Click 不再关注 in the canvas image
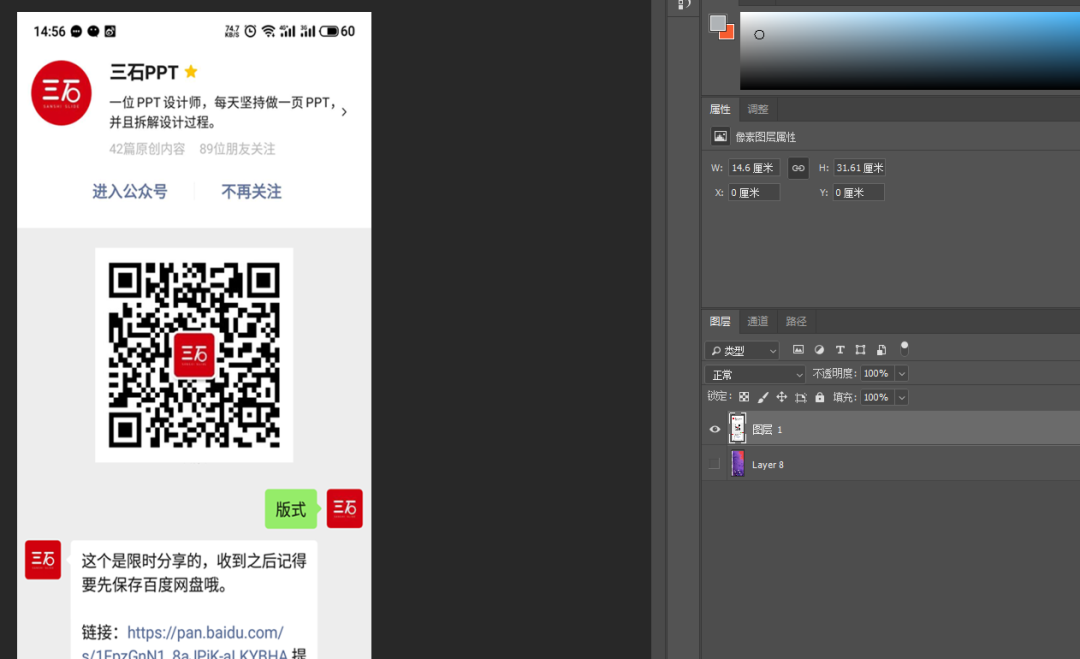 (251, 191)
